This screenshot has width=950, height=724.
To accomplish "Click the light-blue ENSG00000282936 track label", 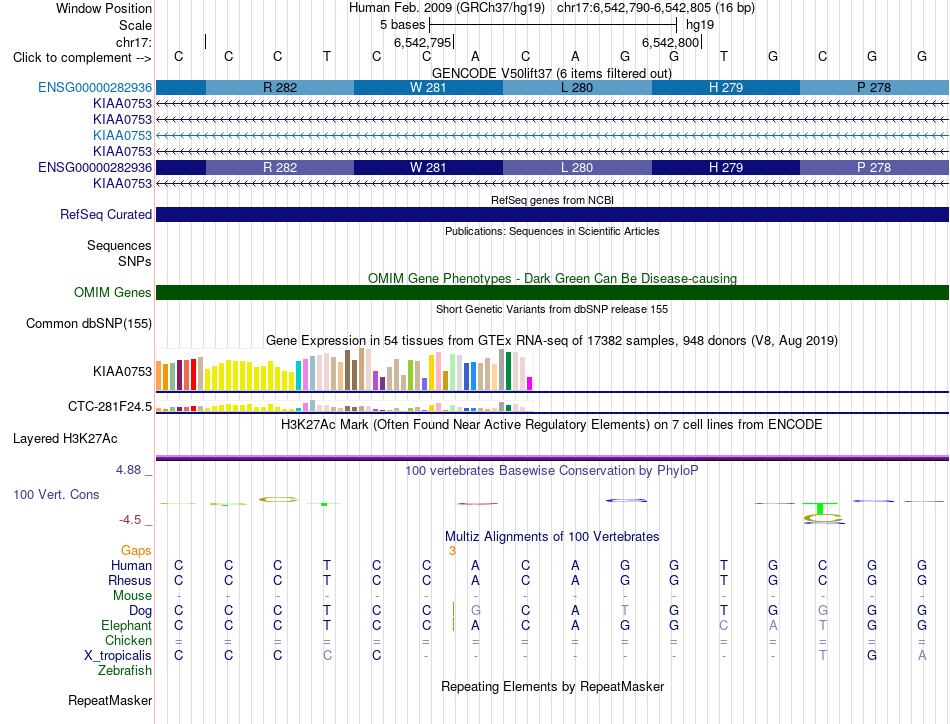I will tap(95, 87).
